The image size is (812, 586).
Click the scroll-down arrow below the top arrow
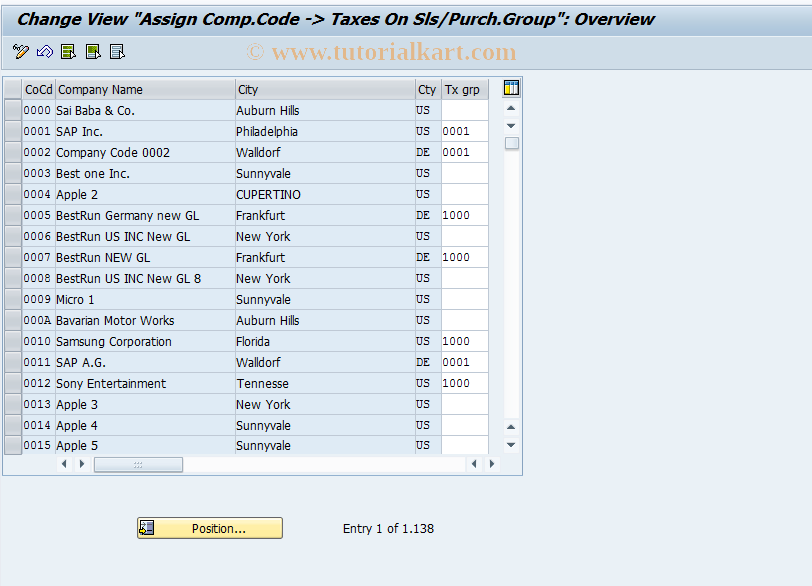coord(511,126)
